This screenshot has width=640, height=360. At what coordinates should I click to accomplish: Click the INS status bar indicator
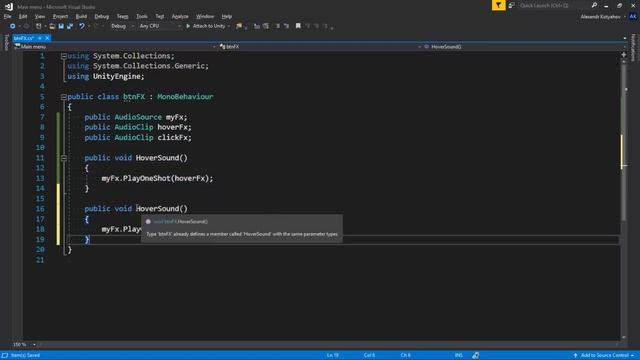point(459,356)
